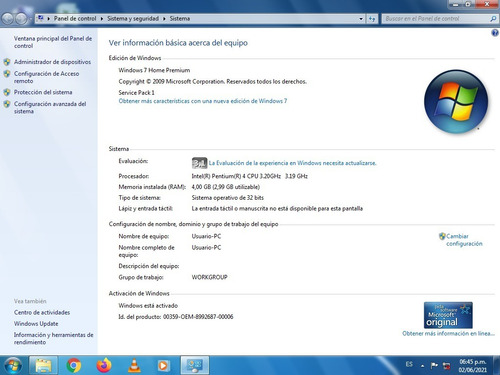Viewport: 500px width, 375px height.
Task: Launch Firefox from the taskbar
Action: (104, 365)
